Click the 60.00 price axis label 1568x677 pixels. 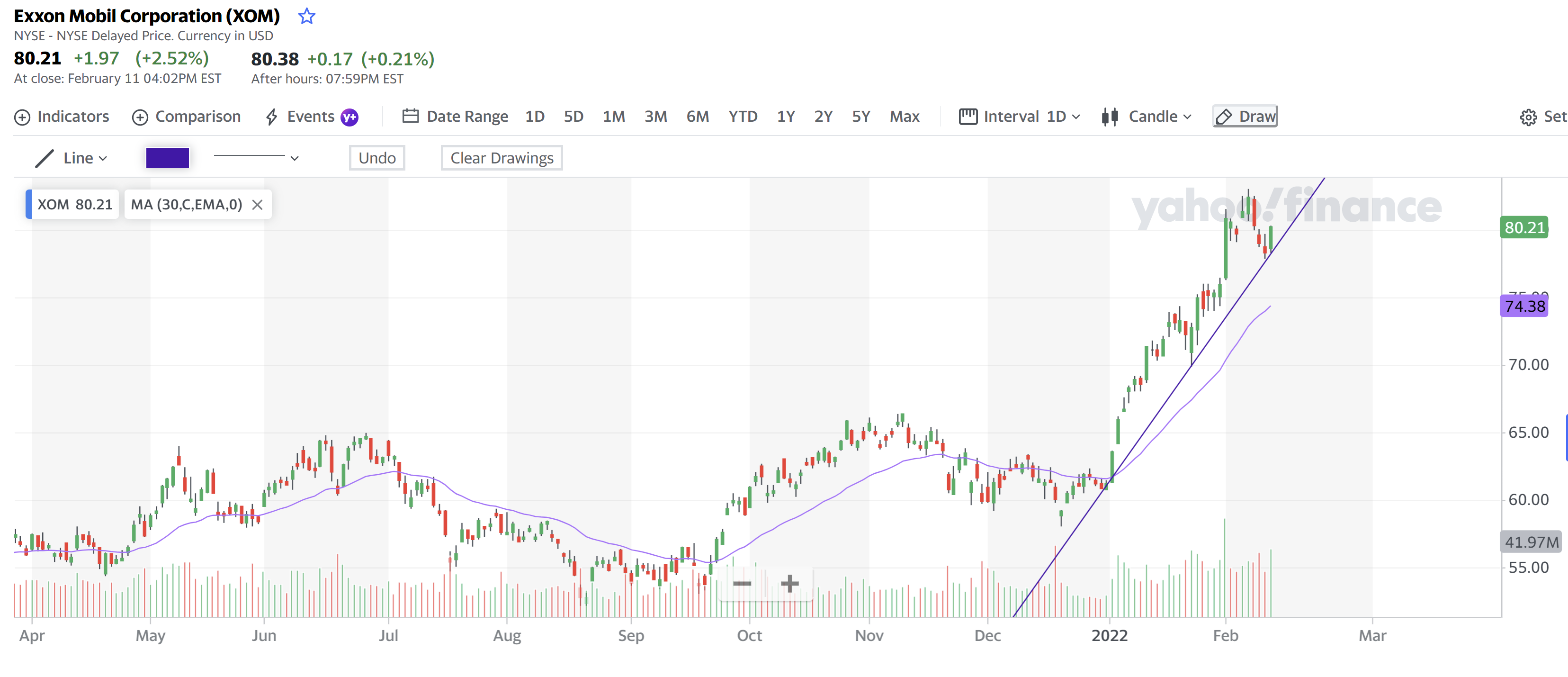(1528, 500)
